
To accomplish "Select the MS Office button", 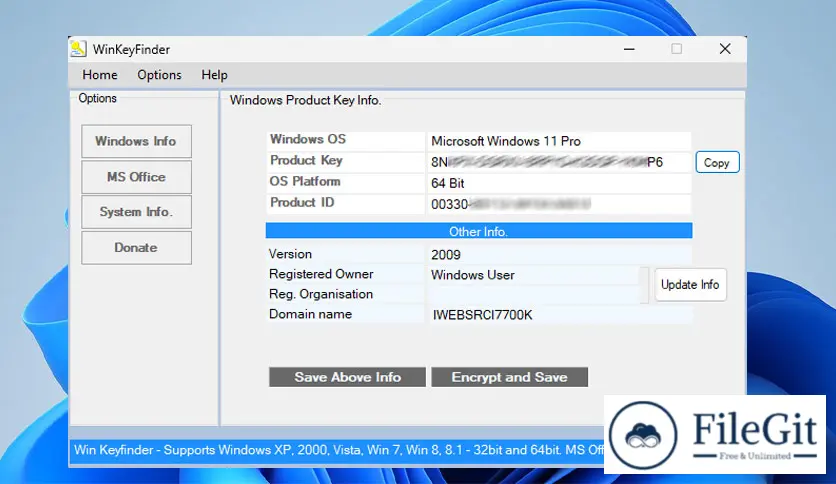I will coord(136,177).
